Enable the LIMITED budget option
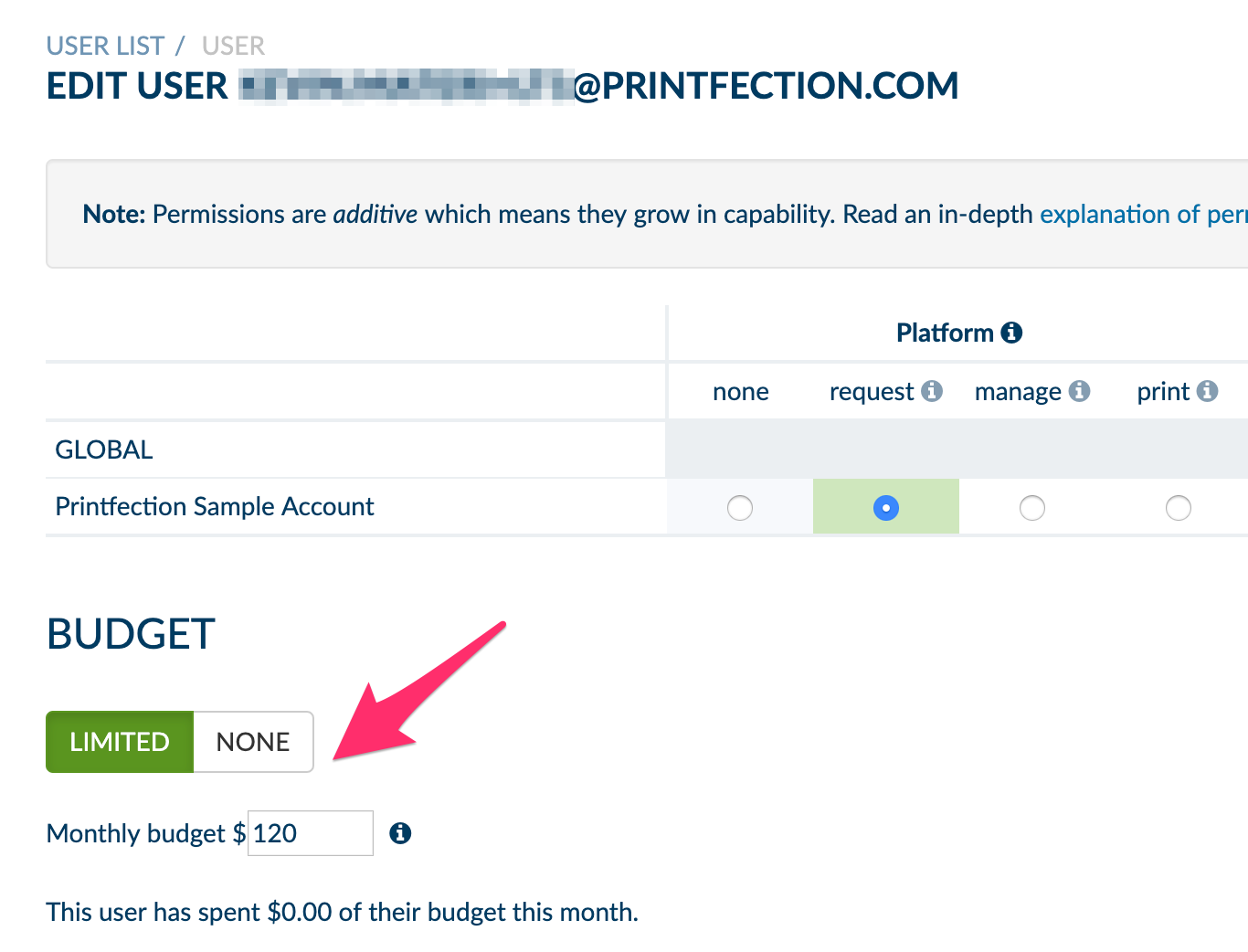The width and height of the screenshot is (1248, 952). click(x=120, y=742)
